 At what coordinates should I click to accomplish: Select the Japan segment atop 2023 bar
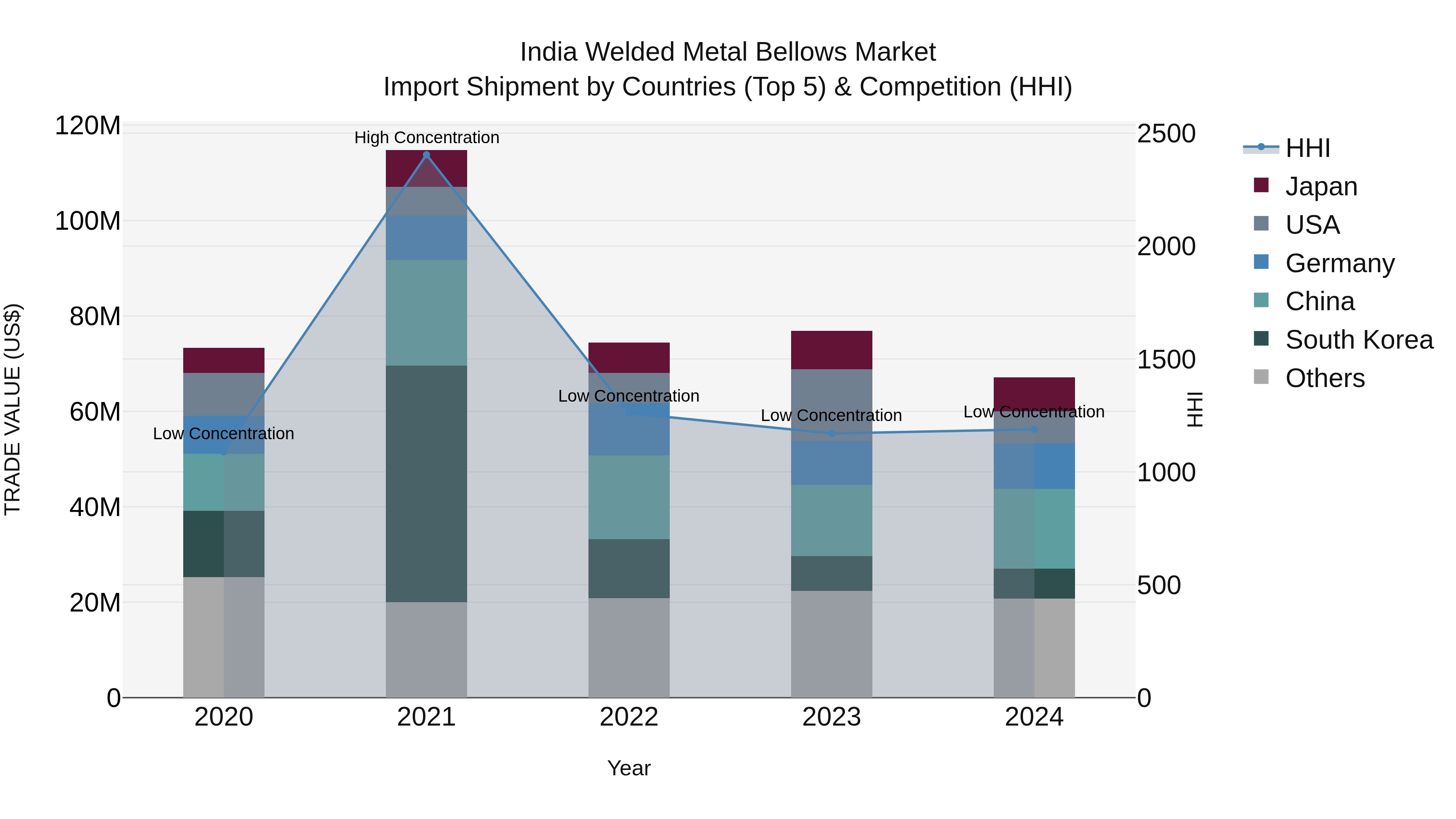click(832, 350)
